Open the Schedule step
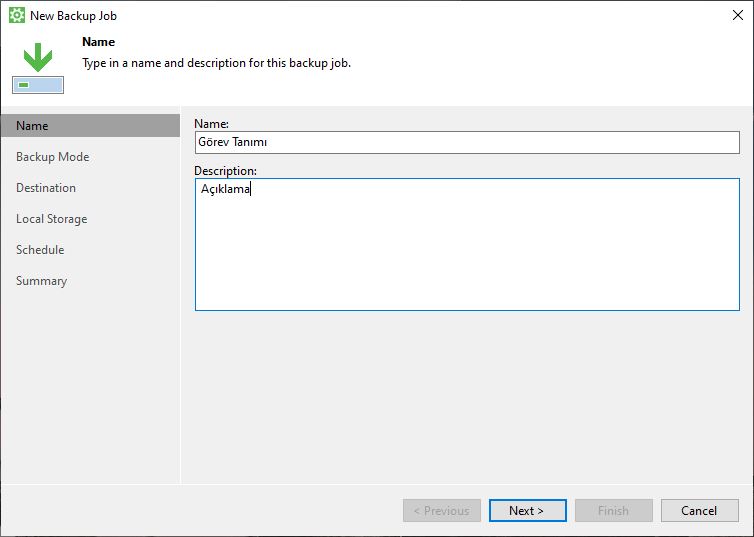The image size is (754, 537). pos(40,250)
